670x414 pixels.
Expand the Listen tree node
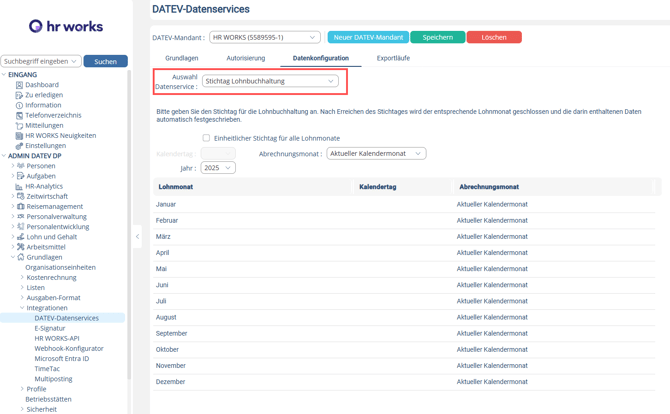[22, 288]
